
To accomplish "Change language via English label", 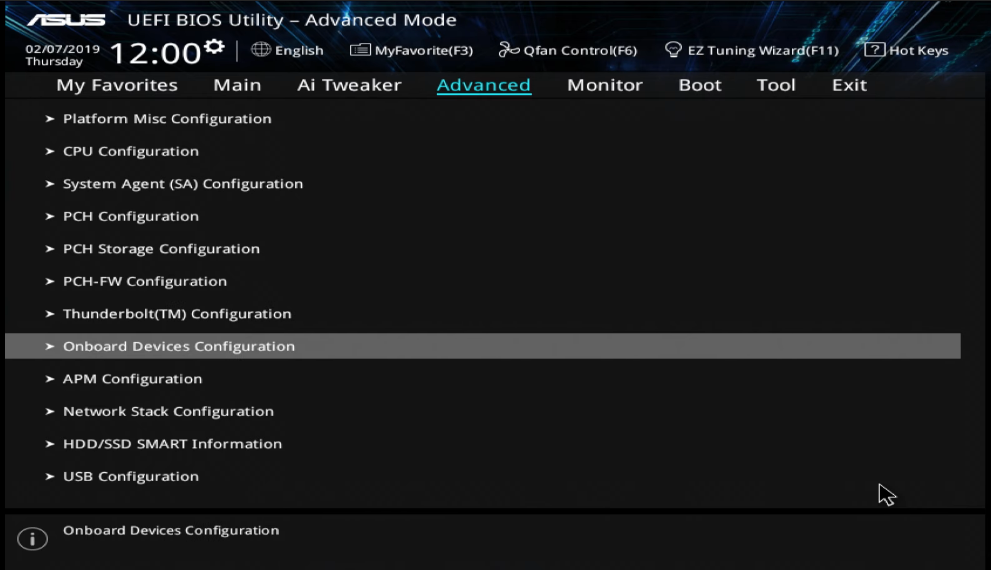I will tap(299, 51).
